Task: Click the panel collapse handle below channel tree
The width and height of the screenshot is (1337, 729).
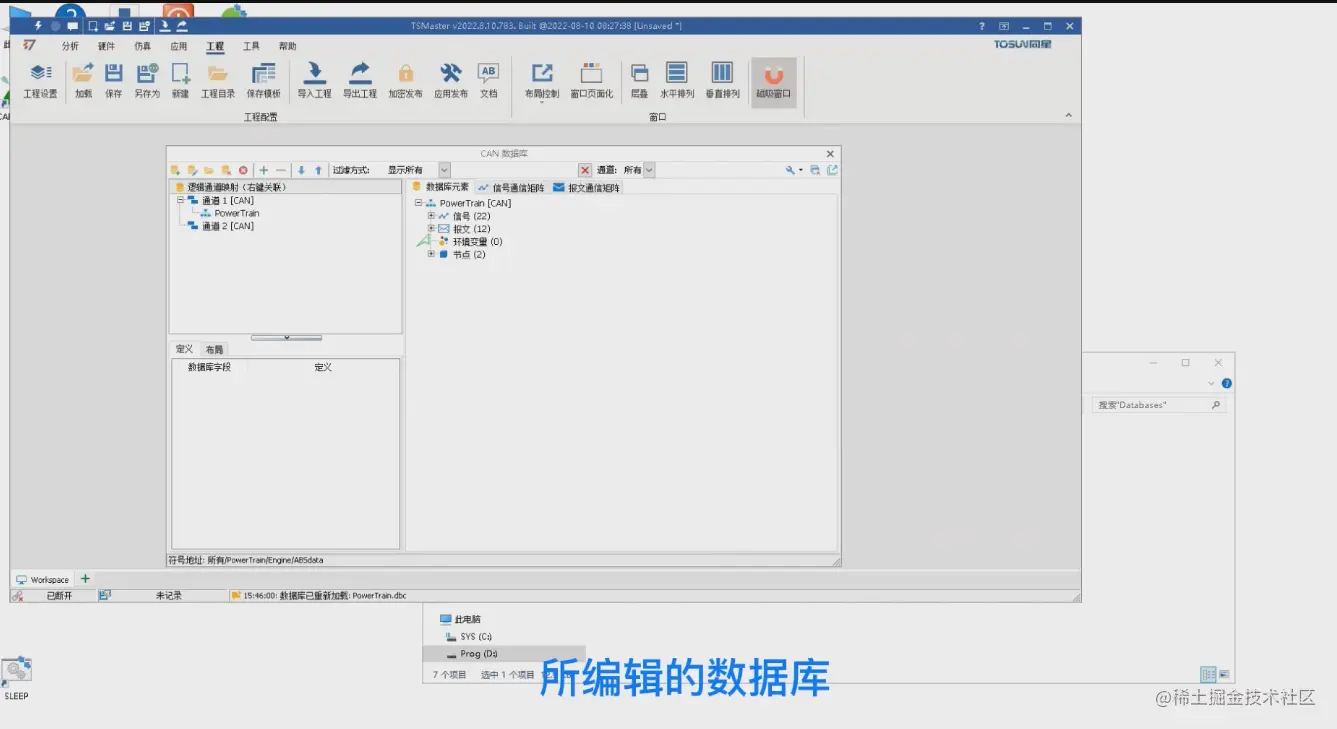Action: pyautogui.click(x=286, y=337)
